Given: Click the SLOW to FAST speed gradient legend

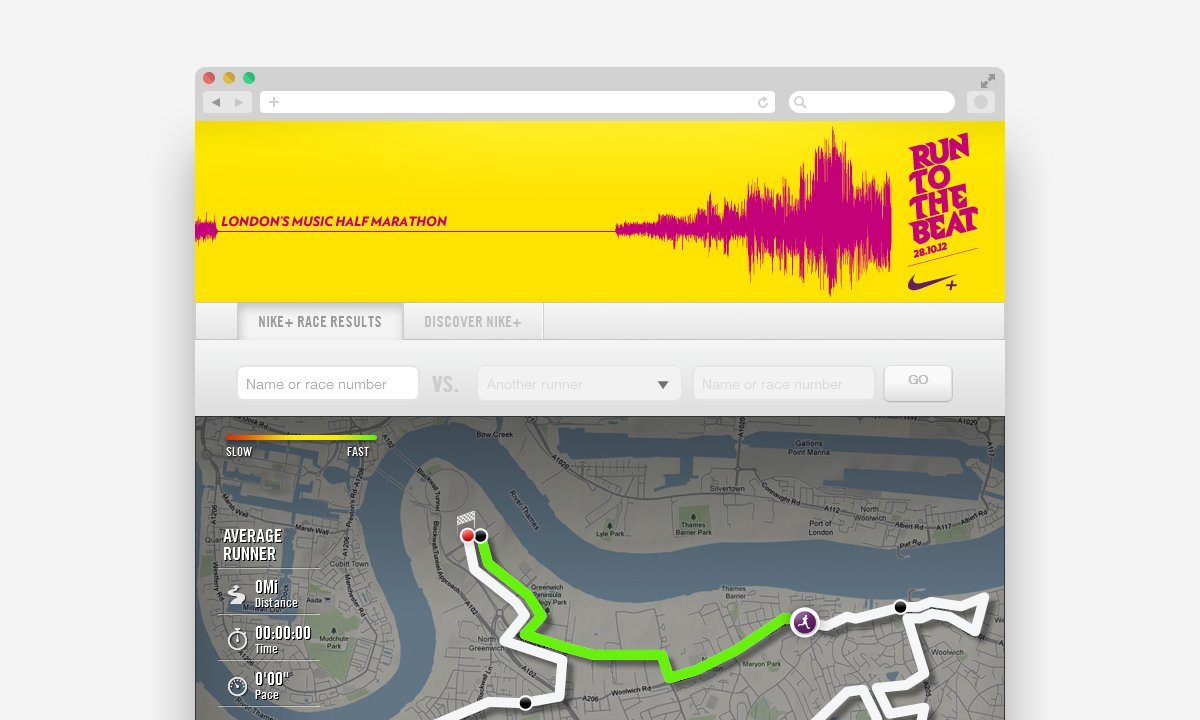Looking at the screenshot, I should (x=300, y=438).
